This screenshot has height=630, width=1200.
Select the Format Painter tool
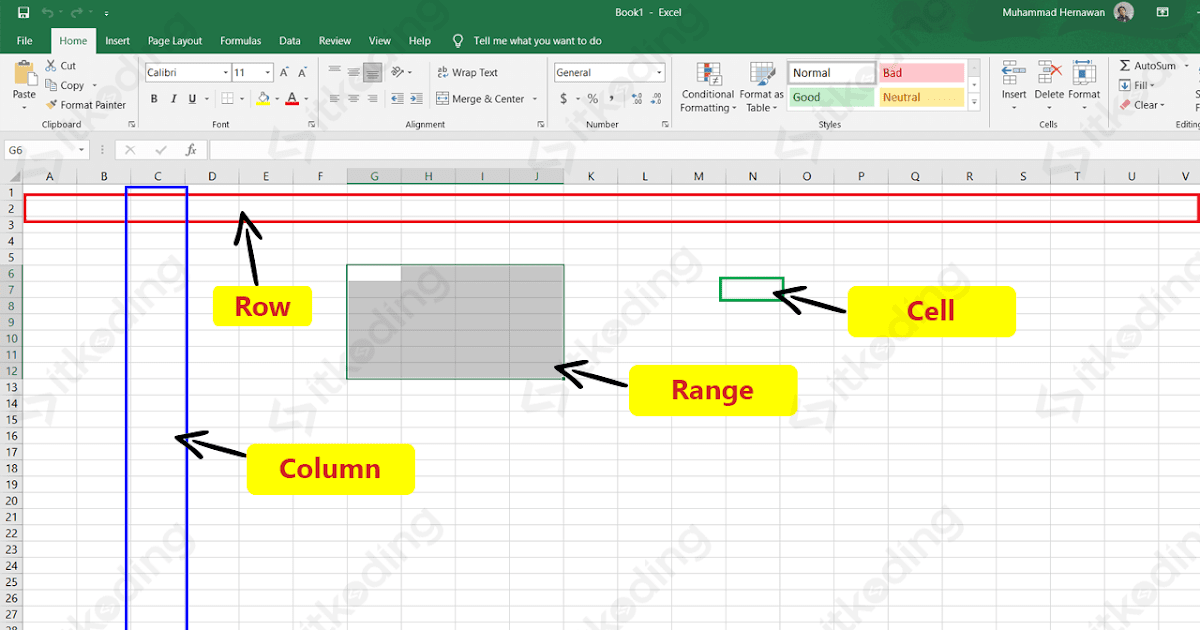[87, 104]
